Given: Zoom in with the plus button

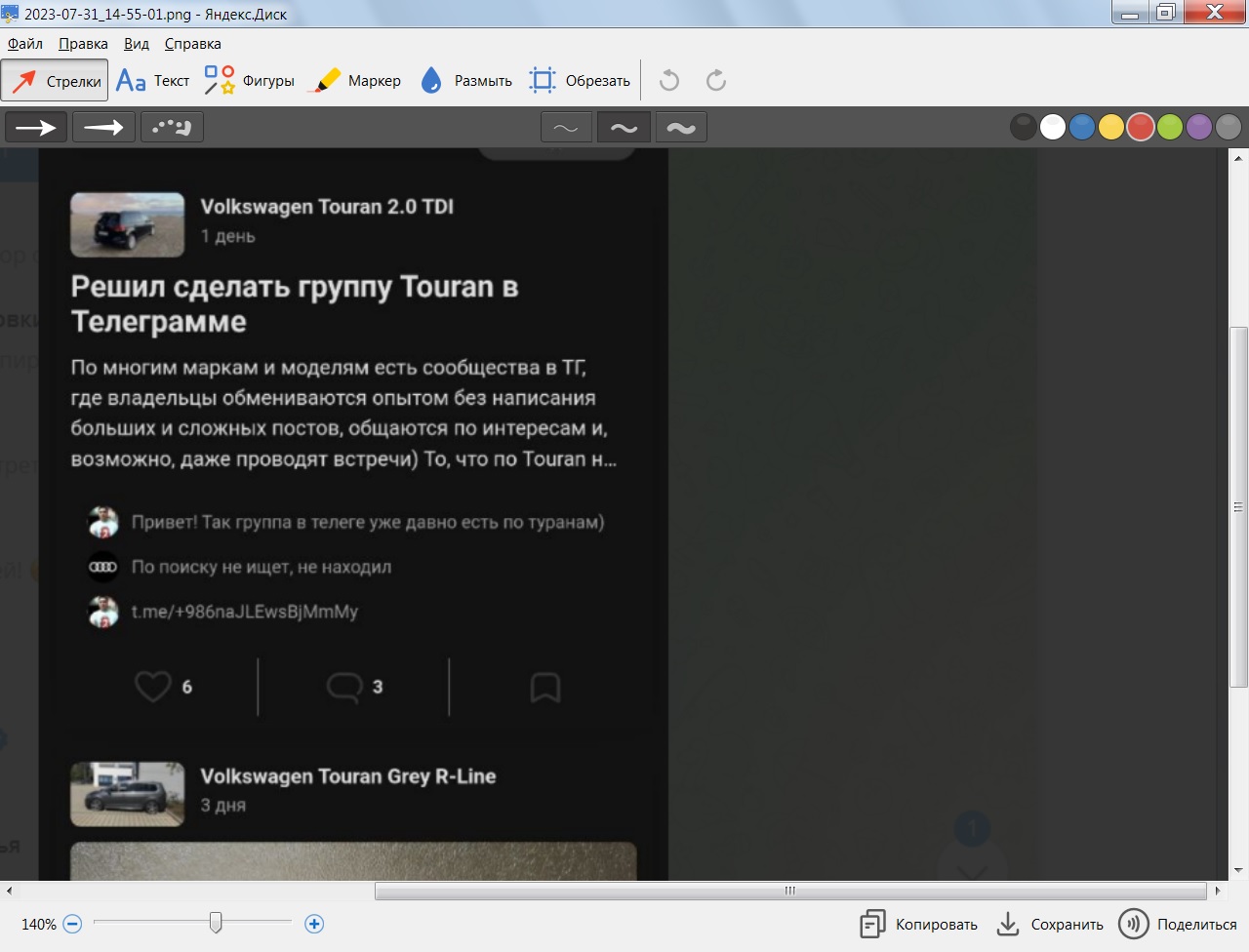Looking at the screenshot, I should tap(314, 924).
